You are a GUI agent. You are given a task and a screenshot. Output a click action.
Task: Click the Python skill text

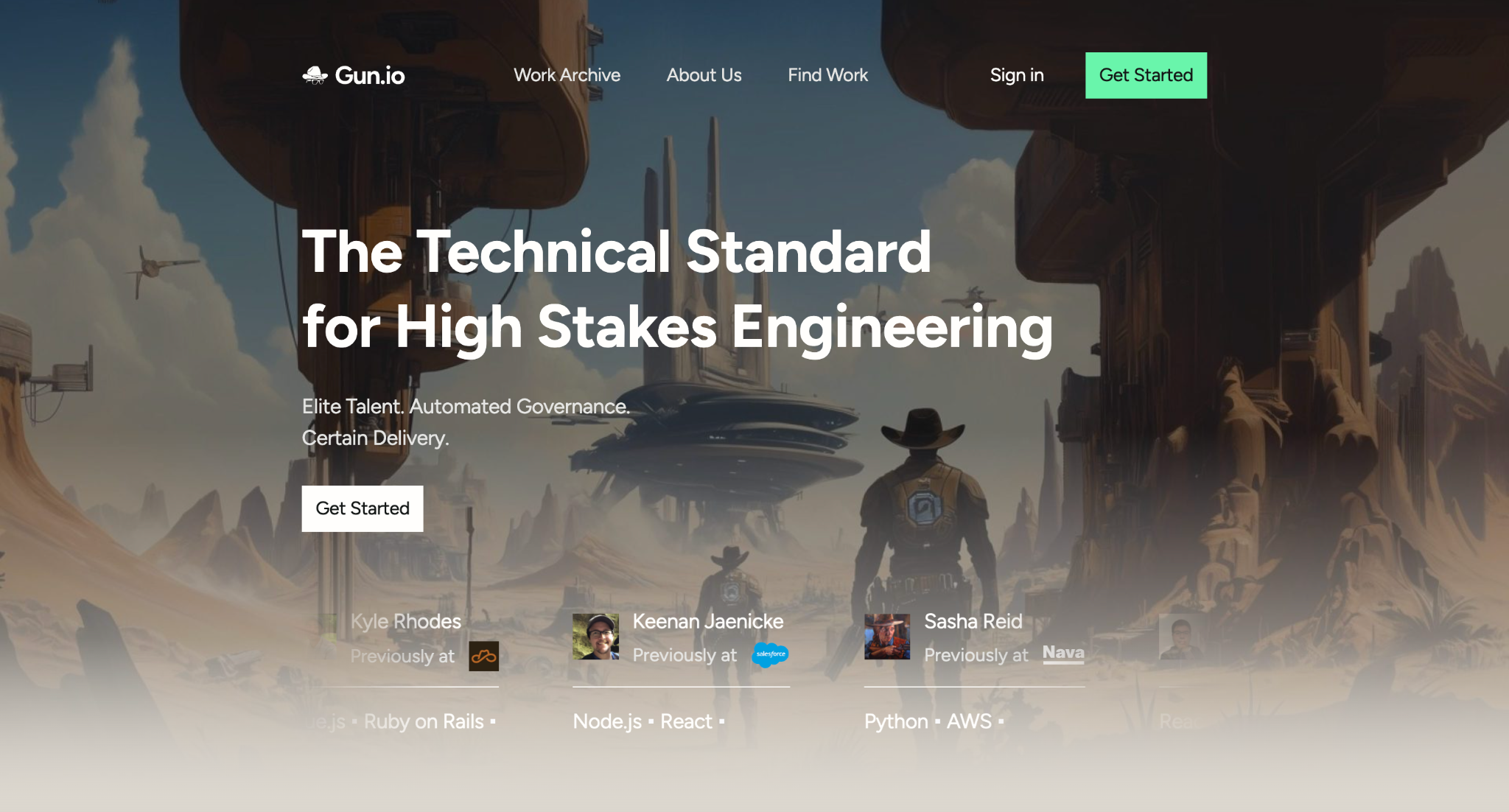pyautogui.click(x=896, y=721)
